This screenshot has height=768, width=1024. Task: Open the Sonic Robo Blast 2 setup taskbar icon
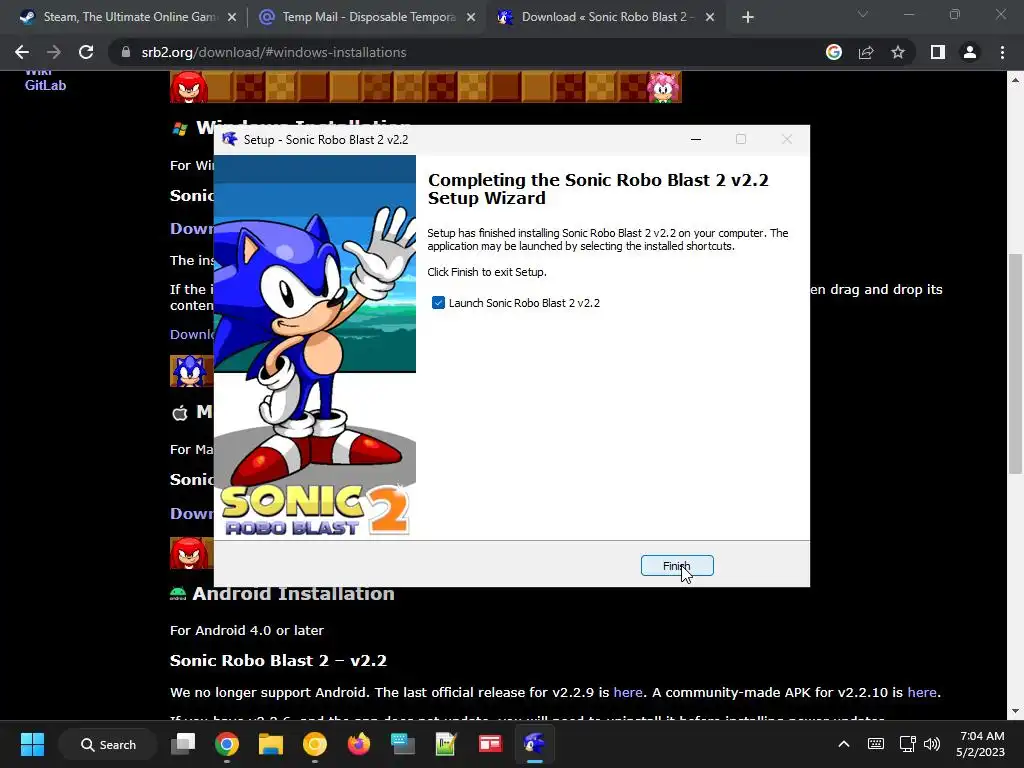(x=534, y=744)
